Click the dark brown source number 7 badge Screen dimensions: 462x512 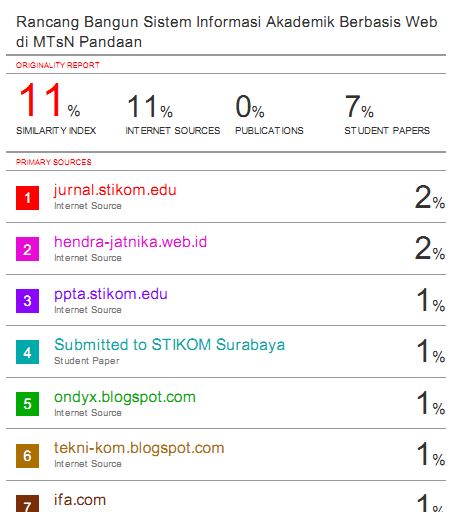(27, 504)
